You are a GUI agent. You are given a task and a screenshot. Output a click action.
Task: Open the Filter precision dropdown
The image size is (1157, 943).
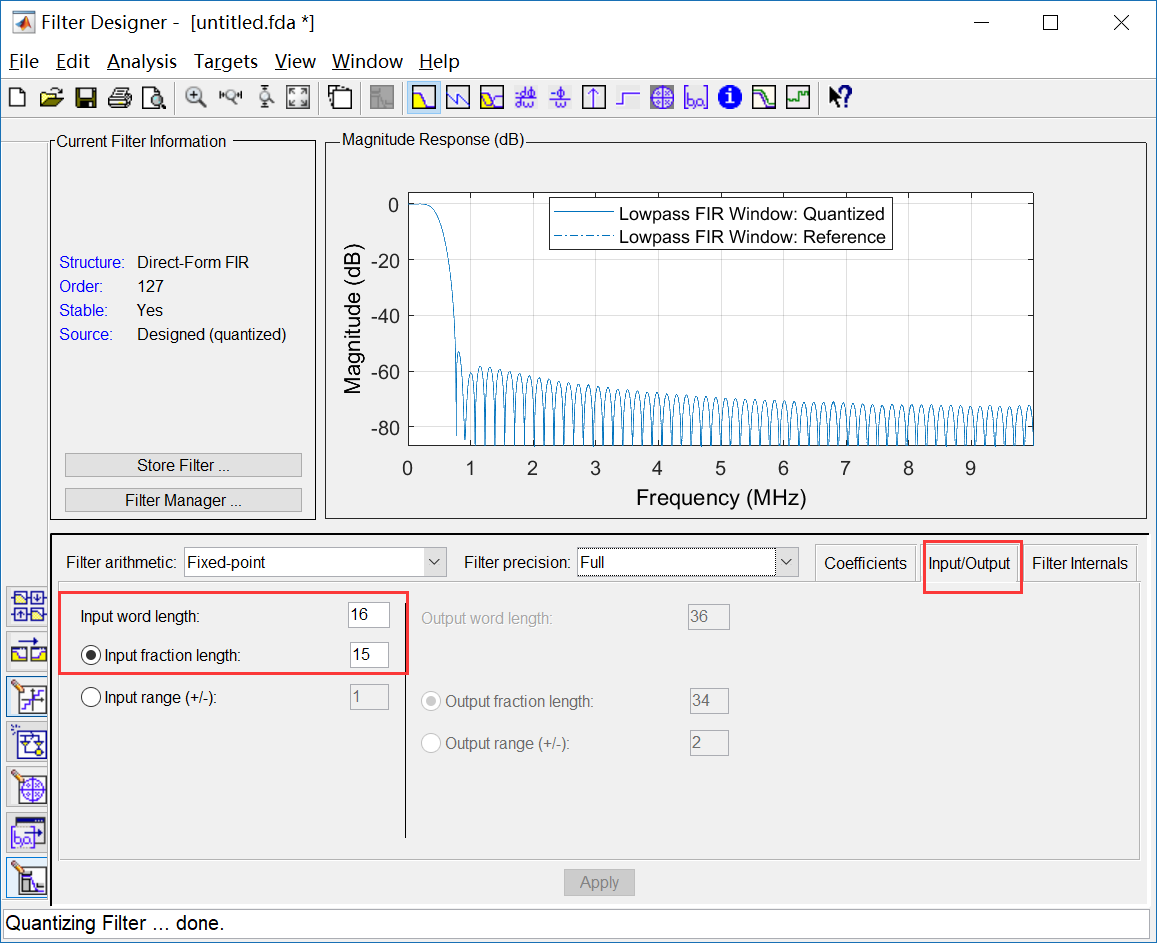point(688,562)
